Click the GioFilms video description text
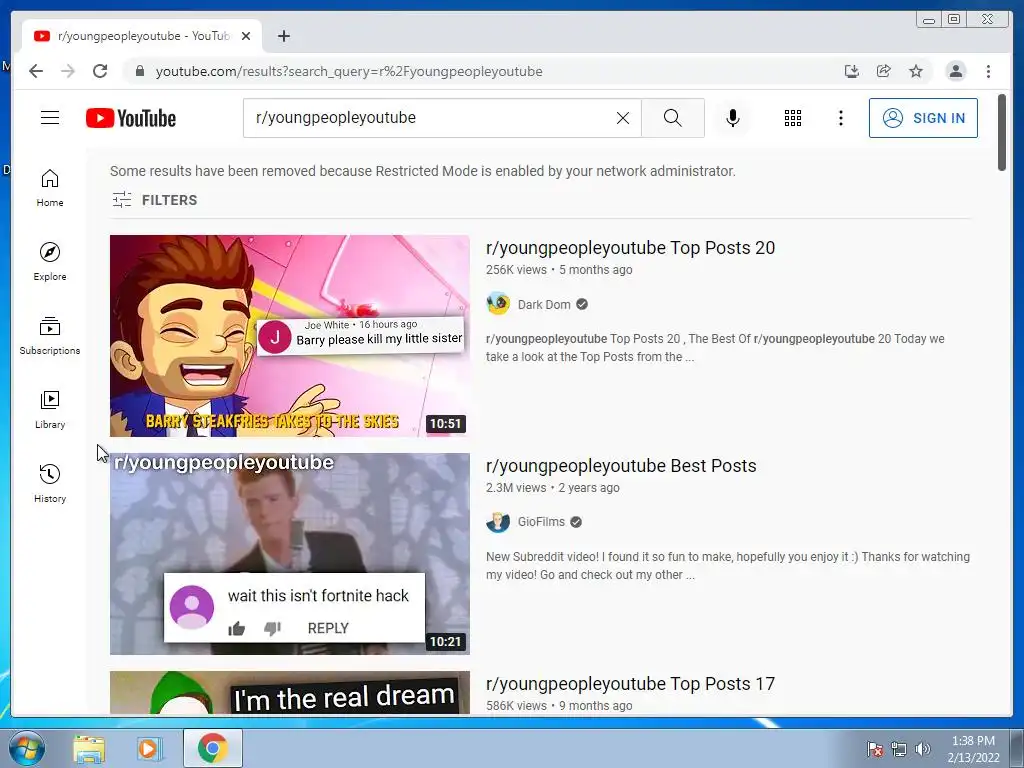 (728, 566)
